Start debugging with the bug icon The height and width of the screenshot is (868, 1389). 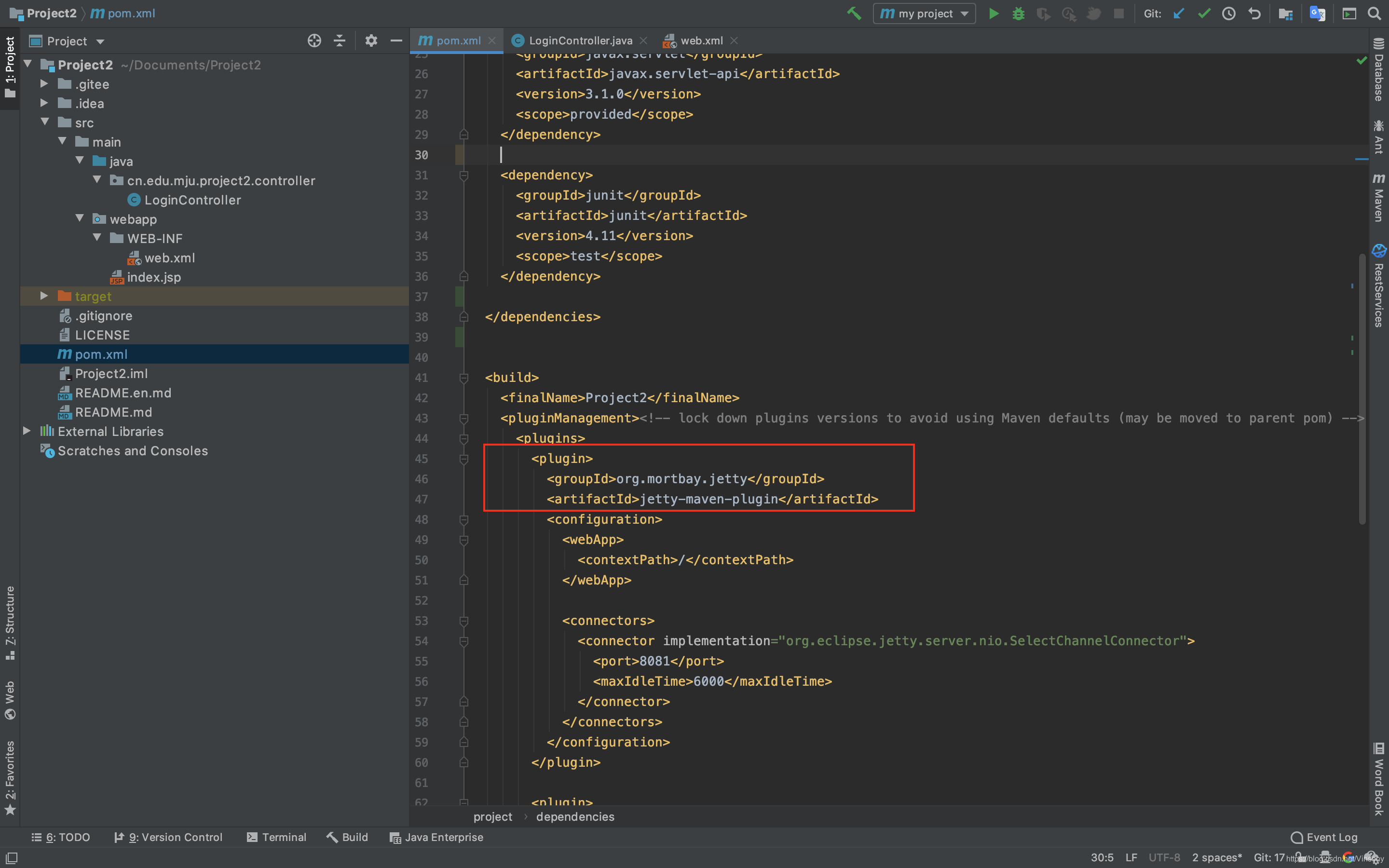(x=1018, y=13)
